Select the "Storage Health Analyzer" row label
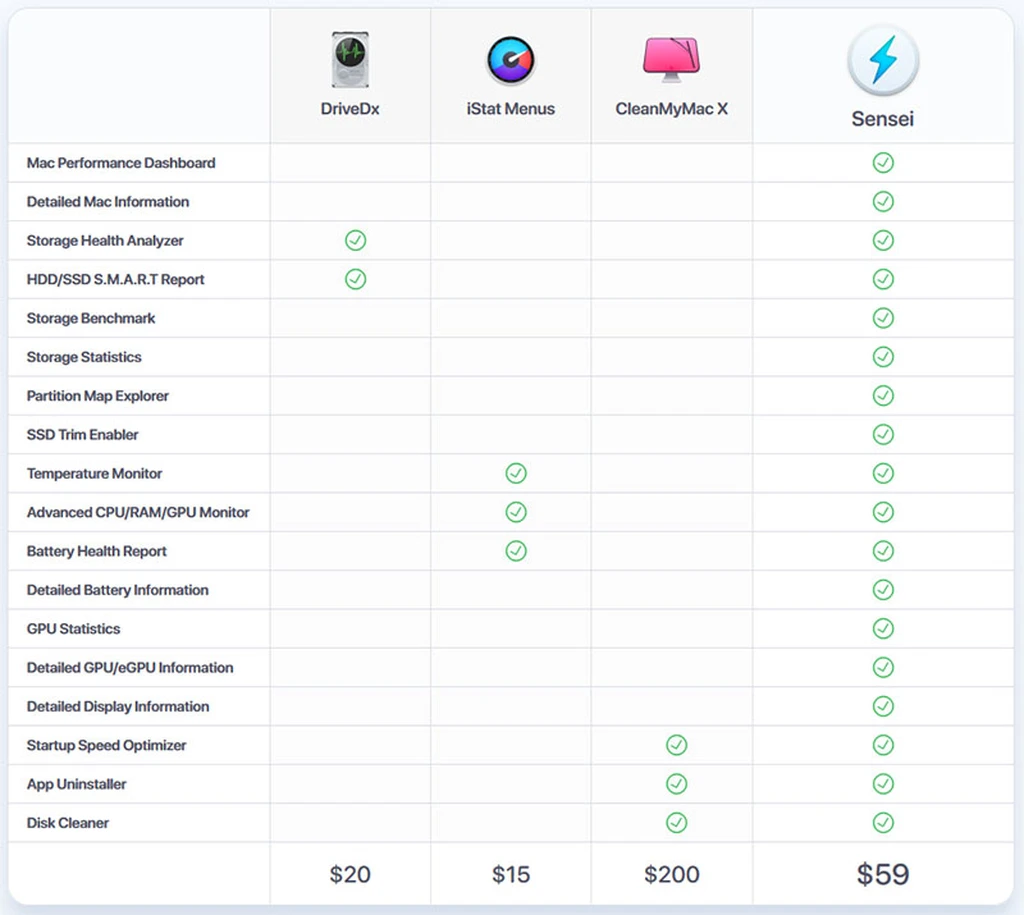 click(x=105, y=240)
